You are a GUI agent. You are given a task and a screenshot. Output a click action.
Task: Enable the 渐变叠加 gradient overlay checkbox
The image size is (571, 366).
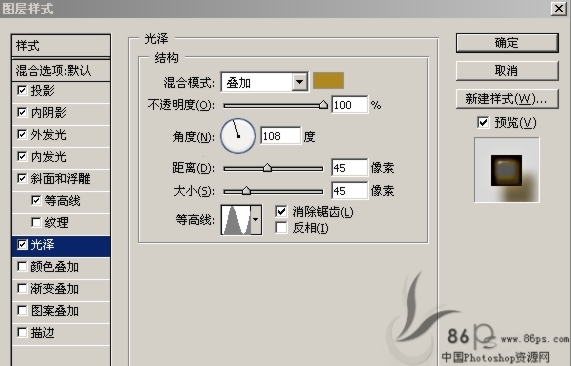point(22,288)
